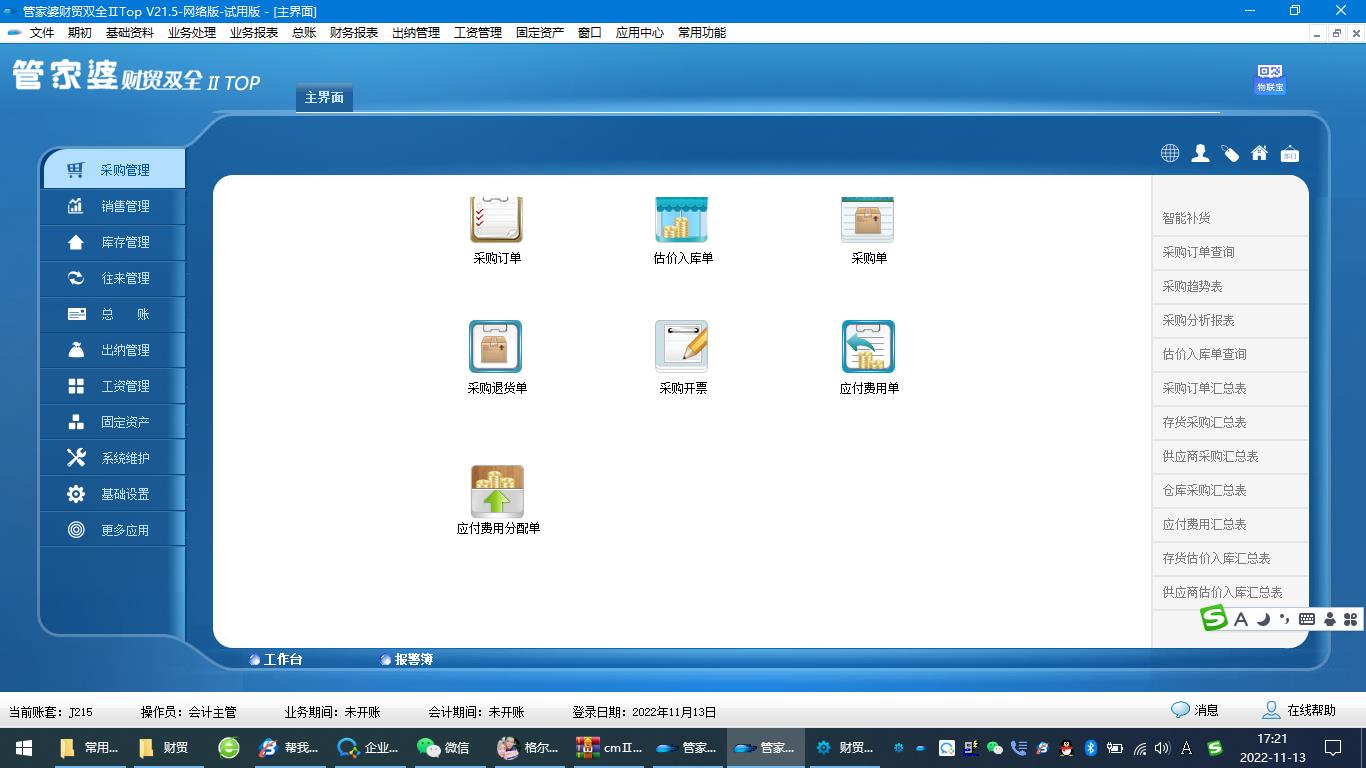
Task: Click the tag icon in top toolbar
Action: tap(1230, 153)
